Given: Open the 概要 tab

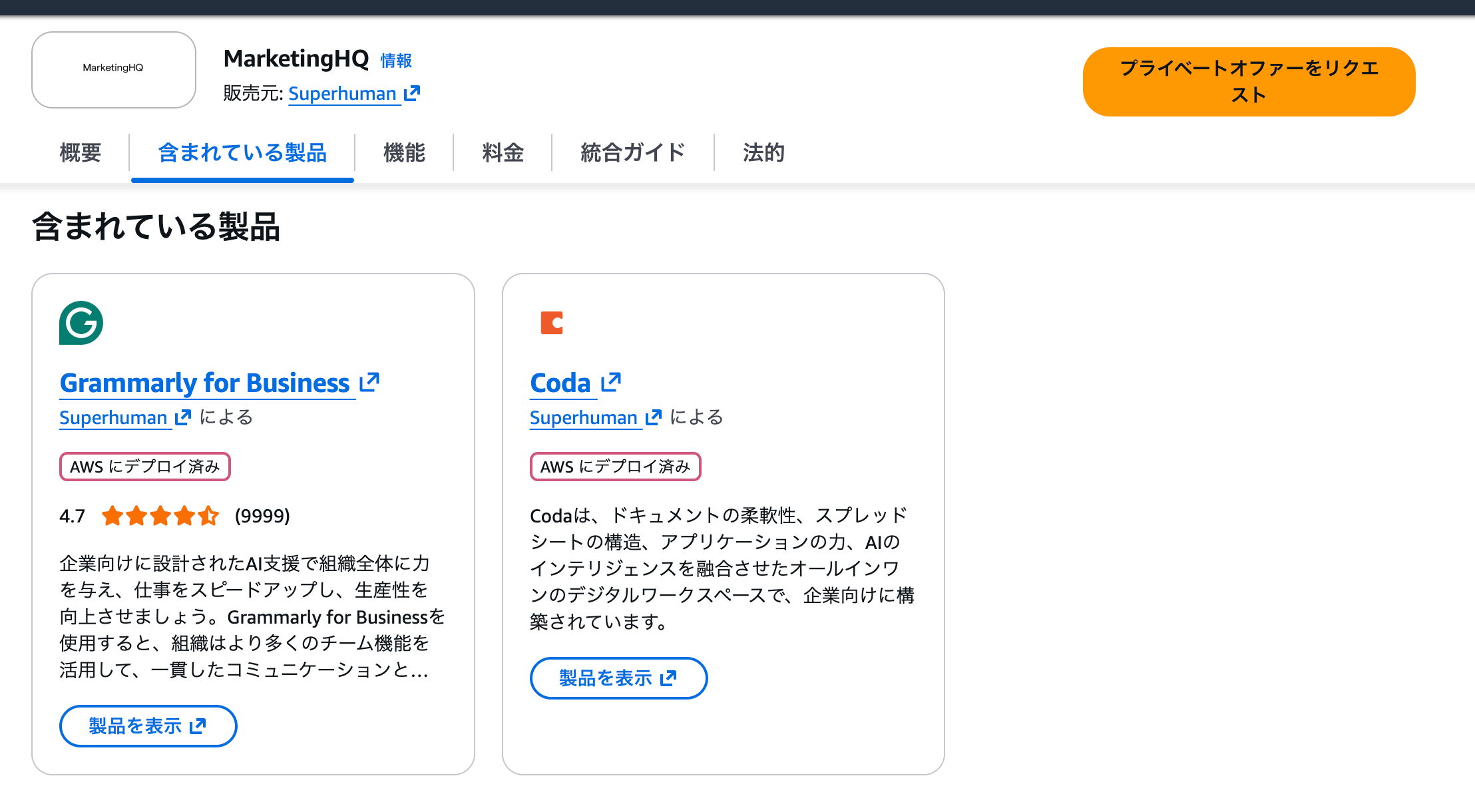Looking at the screenshot, I should click(81, 152).
